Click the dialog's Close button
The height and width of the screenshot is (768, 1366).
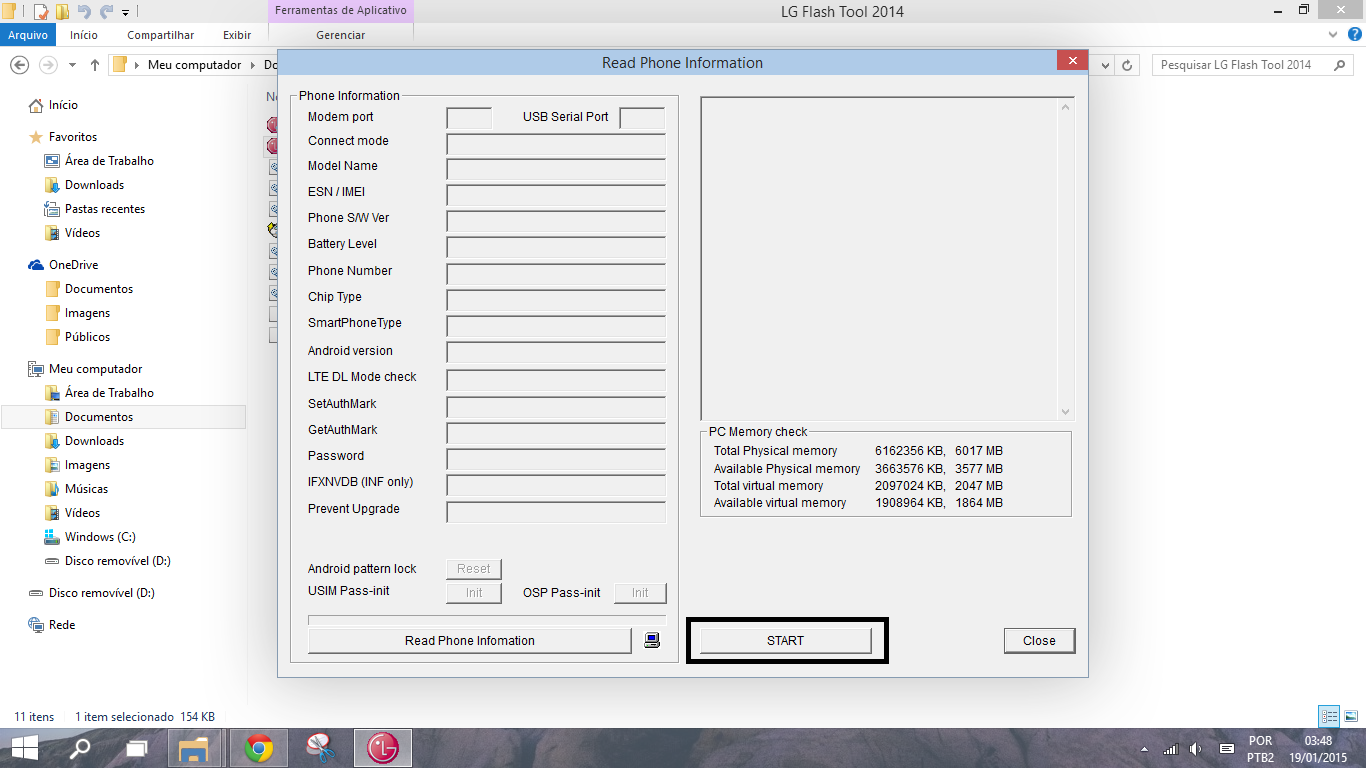[1039, 640]
